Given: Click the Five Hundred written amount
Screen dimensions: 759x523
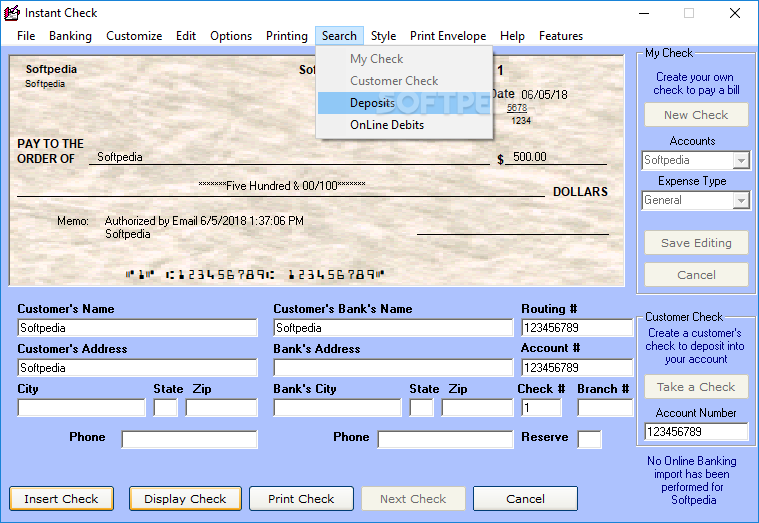Looking at the screenshot, I should pyautogui.click(x=282, y=185).
